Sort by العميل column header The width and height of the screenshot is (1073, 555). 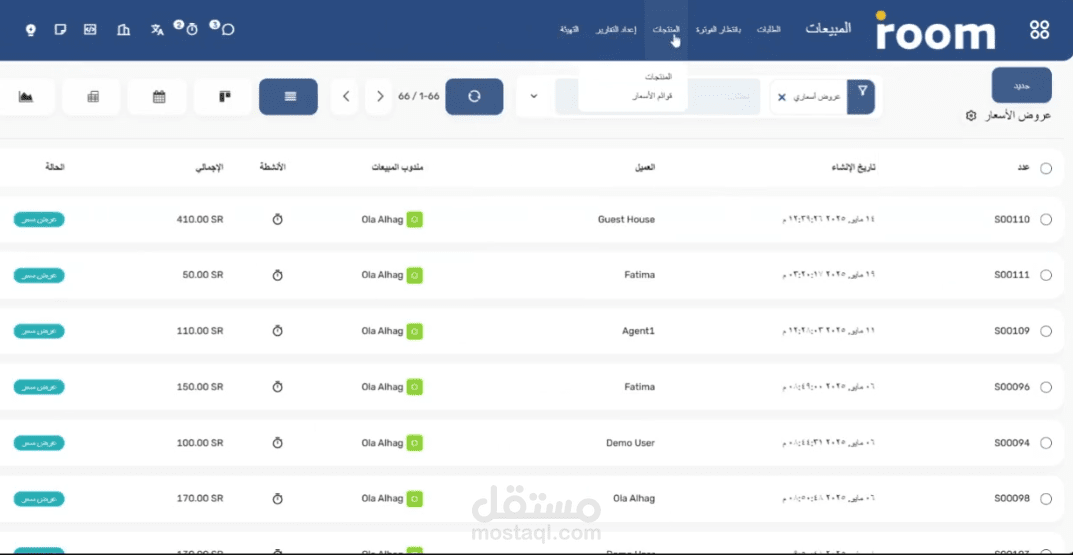(645, 168)
